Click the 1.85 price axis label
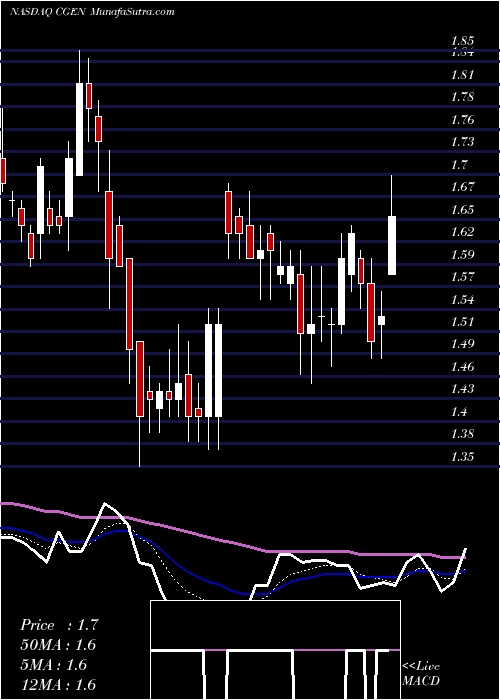This screenshot has width=500, height=700. [463, 42]
